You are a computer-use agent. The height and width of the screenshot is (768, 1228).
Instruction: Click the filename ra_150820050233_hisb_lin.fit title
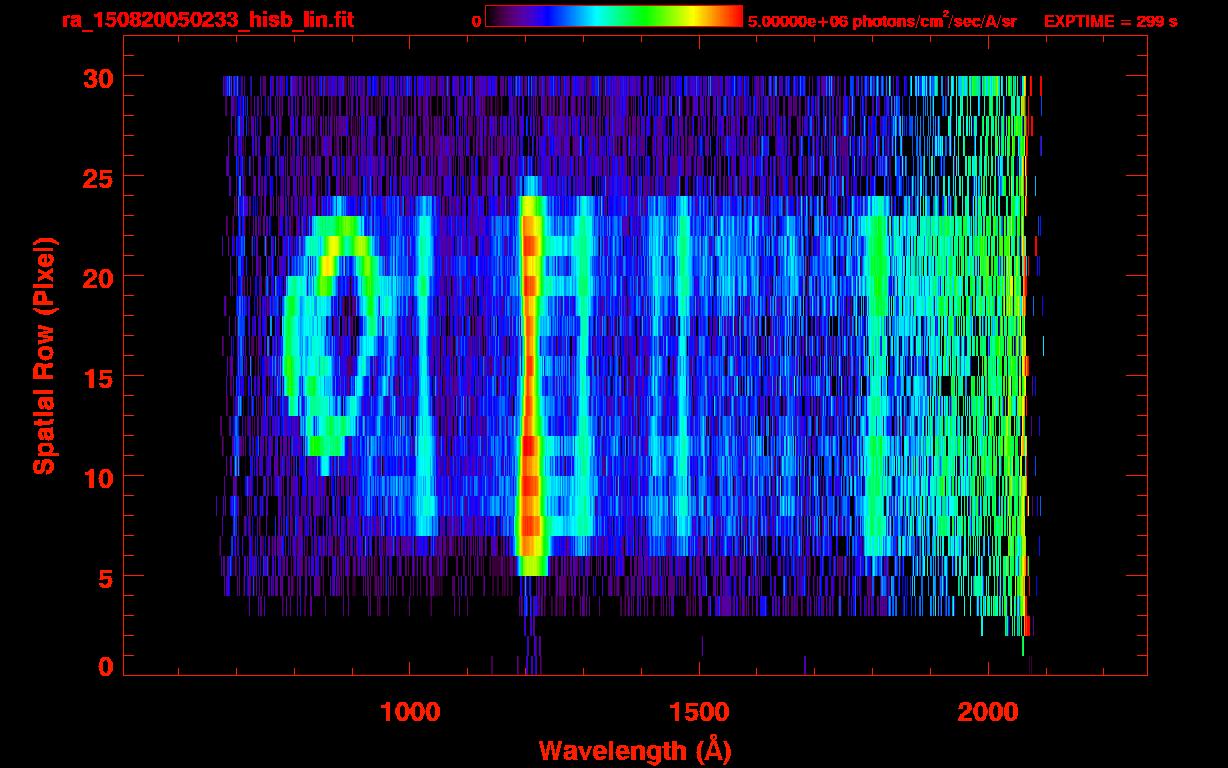(x=207, y=19)
